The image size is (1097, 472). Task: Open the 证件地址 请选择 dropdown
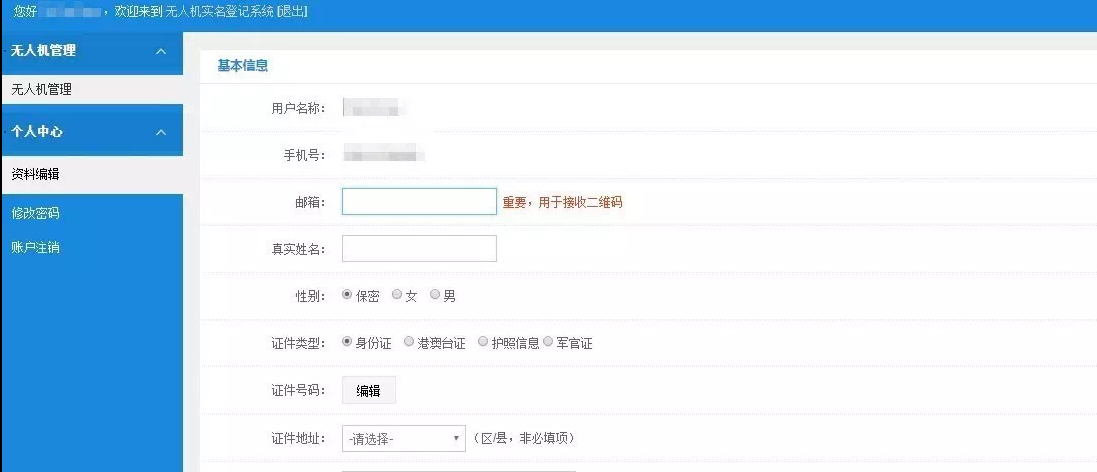404,439
